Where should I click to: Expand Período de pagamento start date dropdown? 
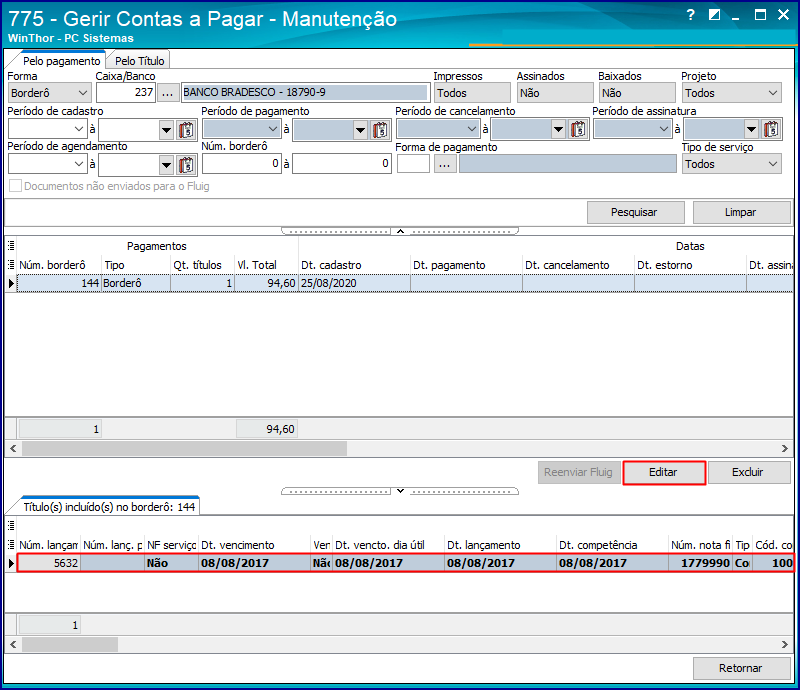click(x=273, y=129)
